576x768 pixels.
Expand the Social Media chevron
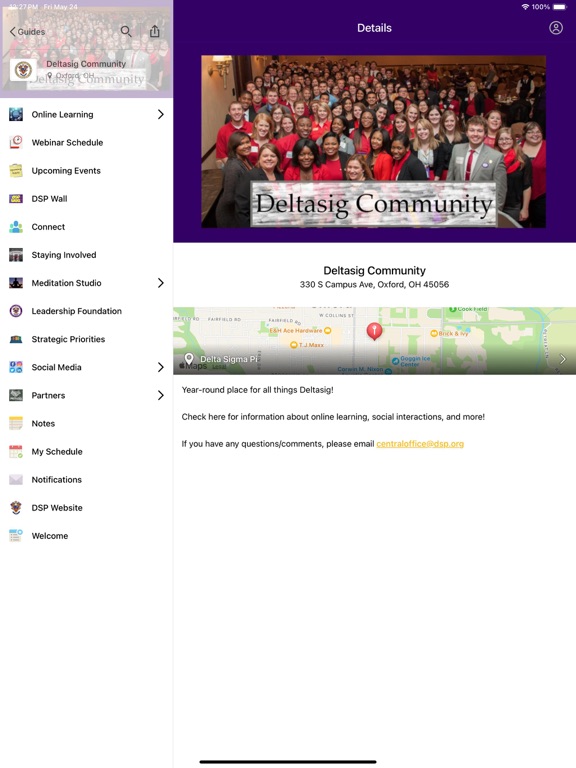click(161, 367)
